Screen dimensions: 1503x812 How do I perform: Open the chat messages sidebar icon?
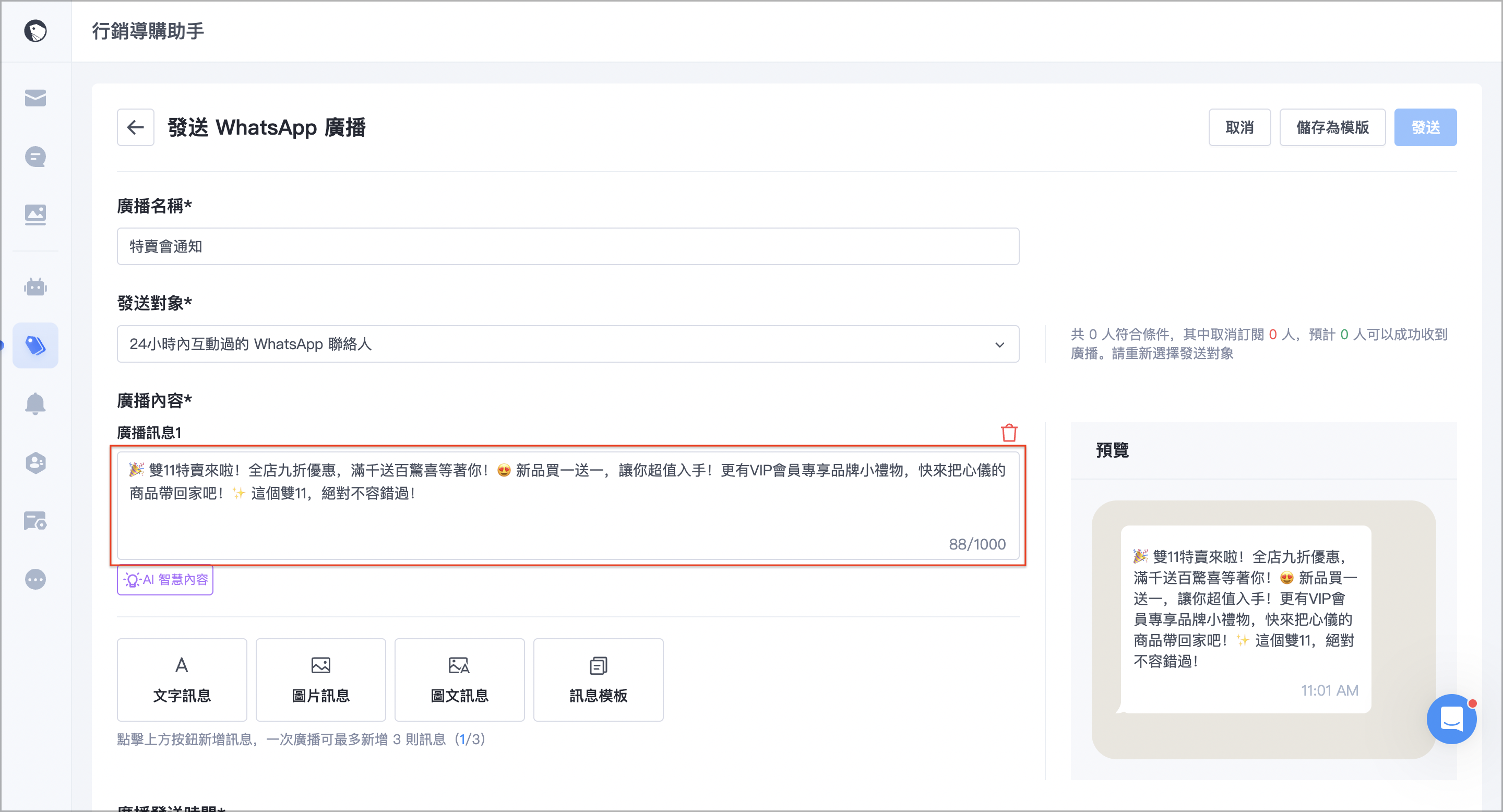[x=35, y=157]
